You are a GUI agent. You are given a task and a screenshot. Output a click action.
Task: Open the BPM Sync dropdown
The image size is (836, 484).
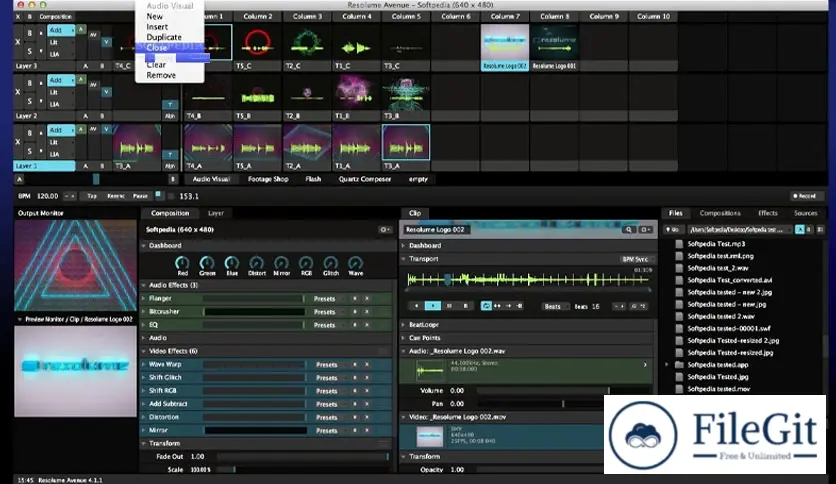click(x=636, y=259)
